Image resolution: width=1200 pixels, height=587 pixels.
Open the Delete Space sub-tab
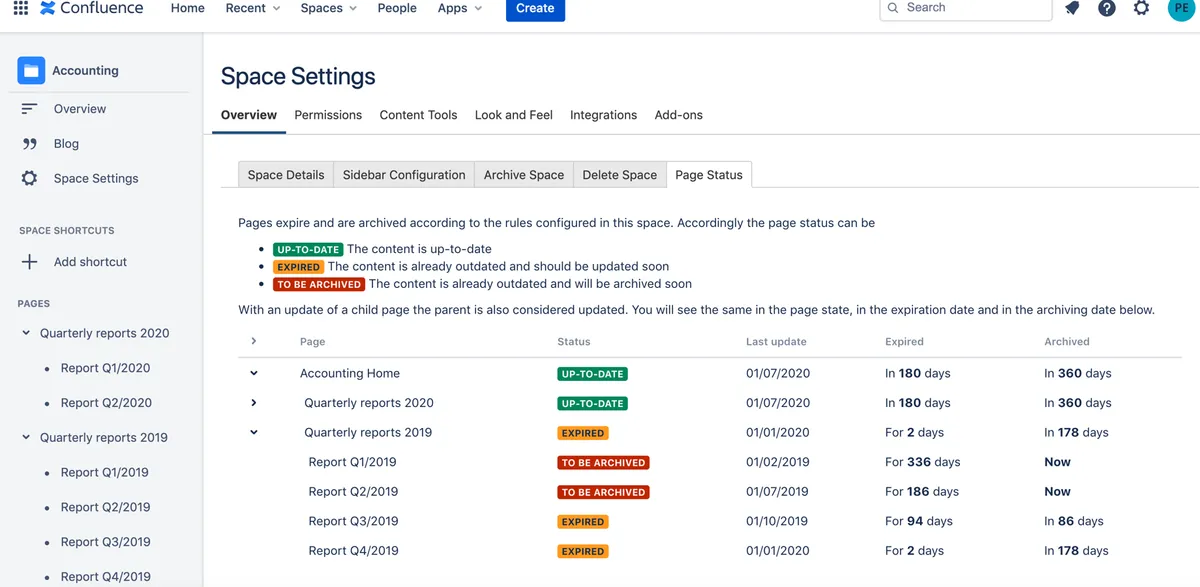pos(620,174)
